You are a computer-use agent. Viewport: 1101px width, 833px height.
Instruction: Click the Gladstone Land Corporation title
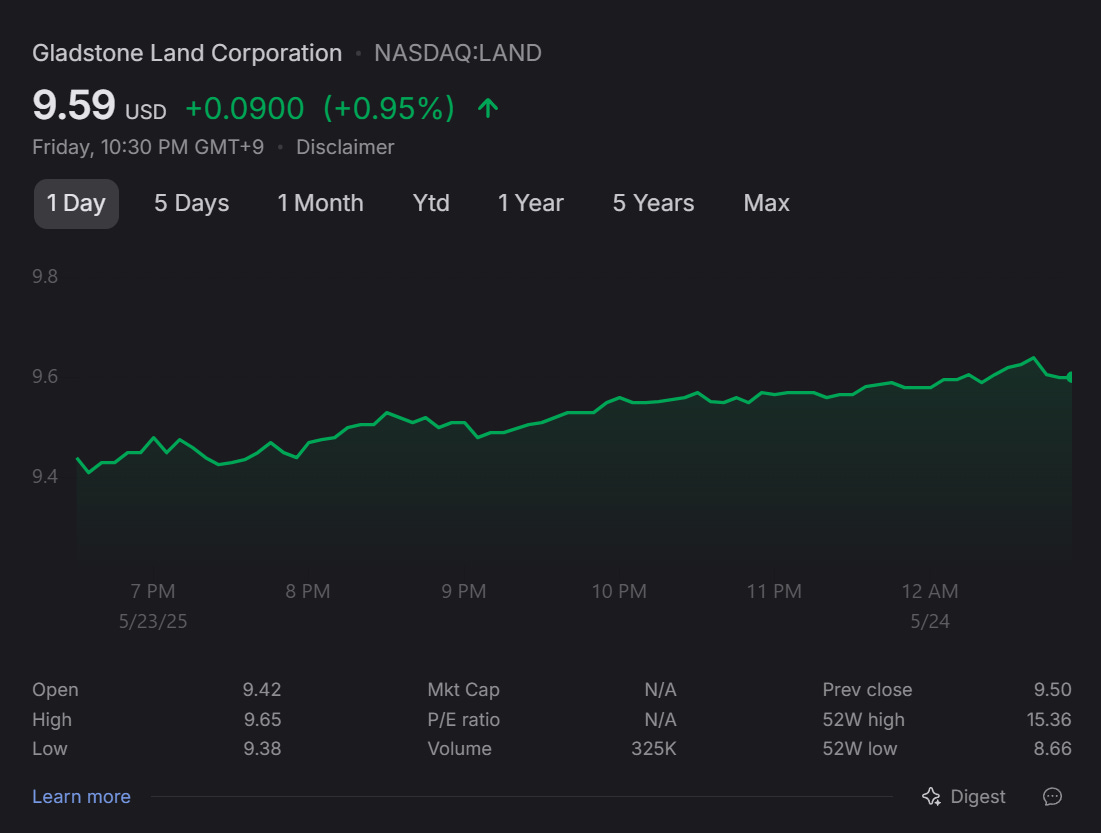pos(187,53)
